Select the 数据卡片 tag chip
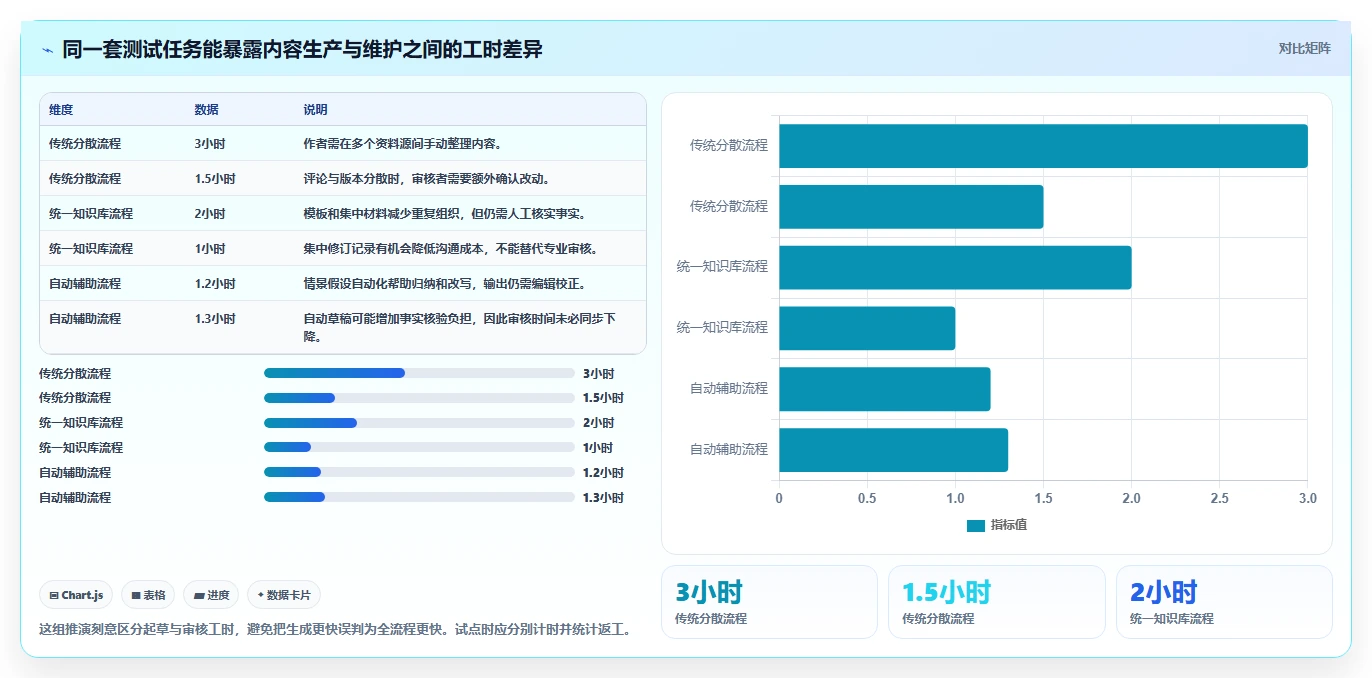This screenshot has width=1372, height=678. point(284,595)
